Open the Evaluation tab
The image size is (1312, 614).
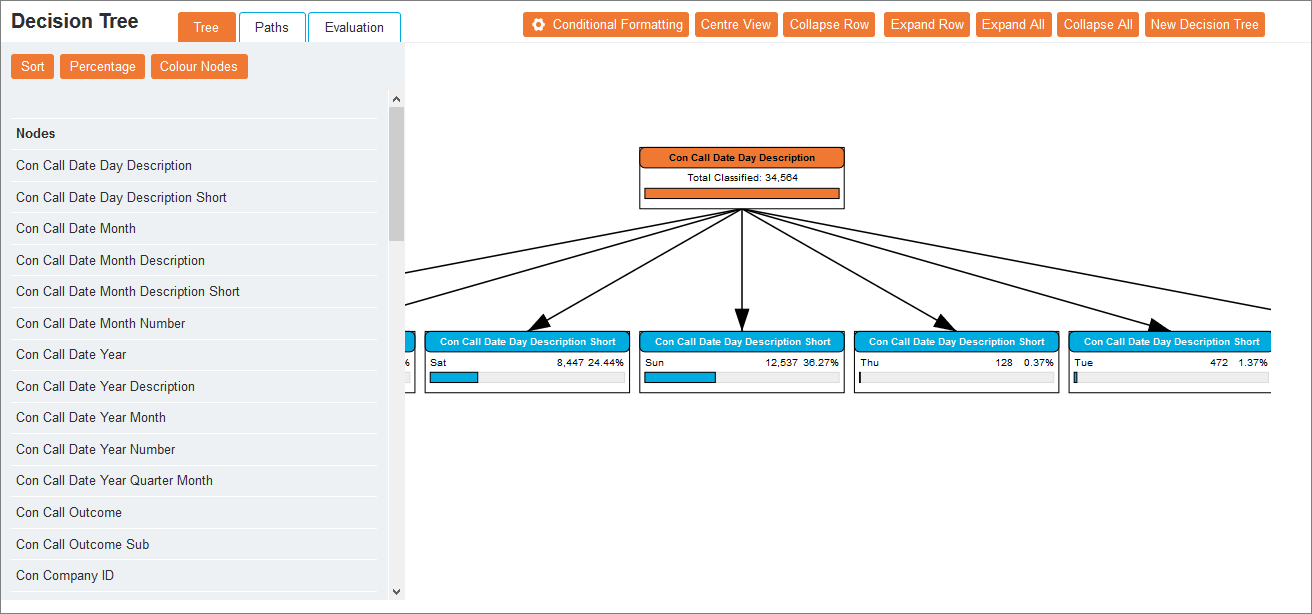pos(354,27)
